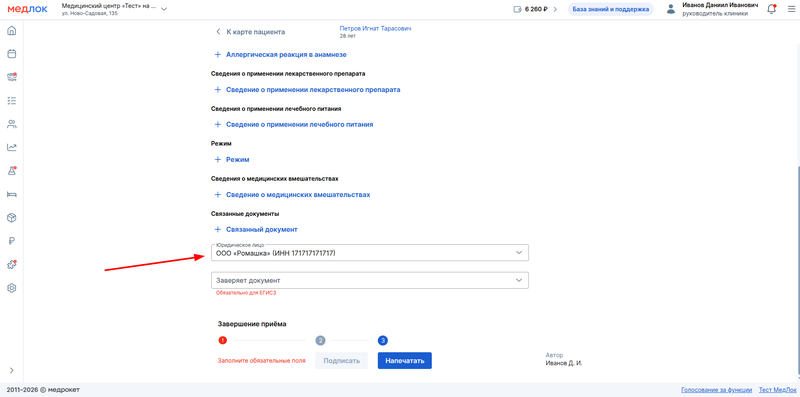Viewport: 800px width, 397px height.
Task: Click the user avatar icon
Action: pos(671,9)
